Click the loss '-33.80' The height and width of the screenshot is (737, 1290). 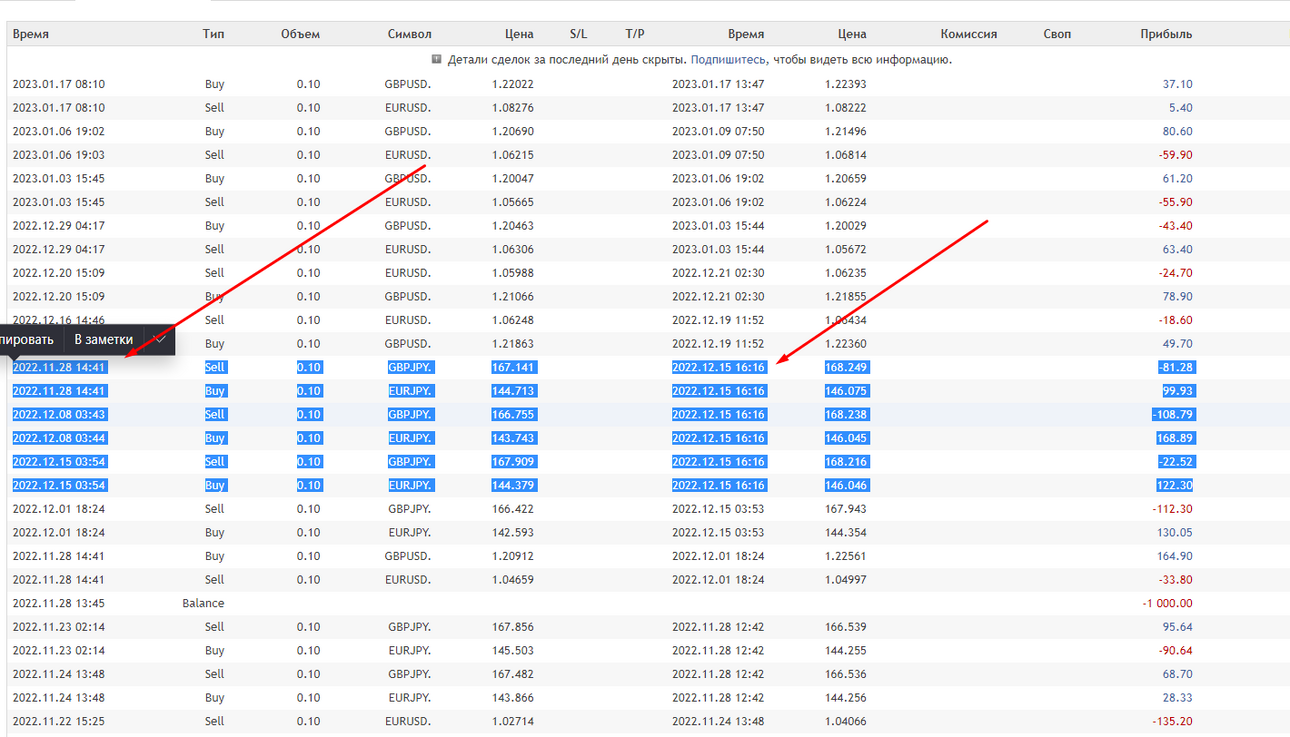coord(1175,580)
